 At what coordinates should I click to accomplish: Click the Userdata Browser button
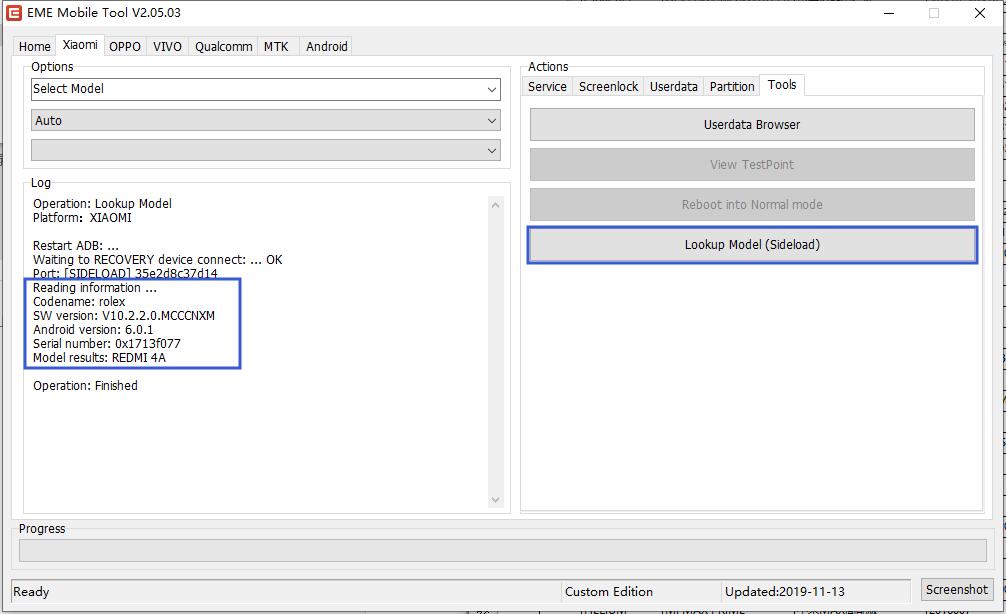click(752, 125)
